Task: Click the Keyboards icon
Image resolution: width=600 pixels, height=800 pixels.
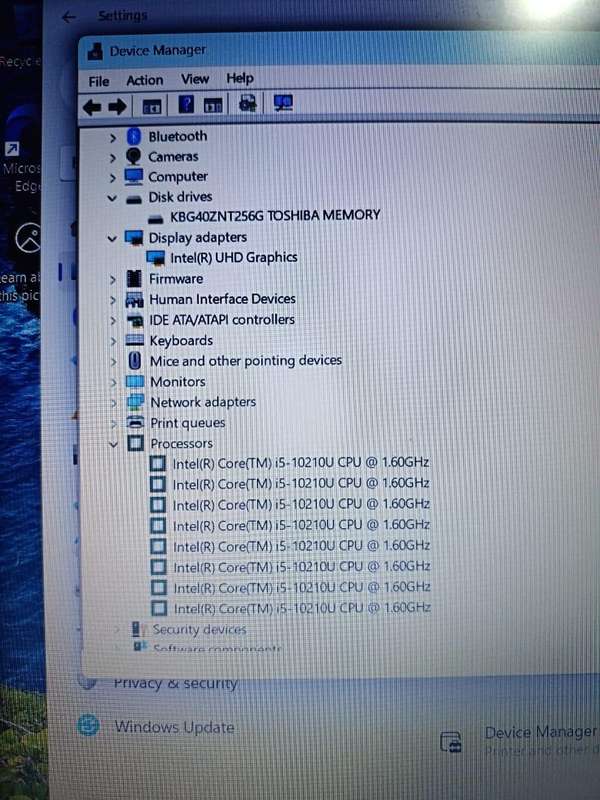Action: [135, 340]
